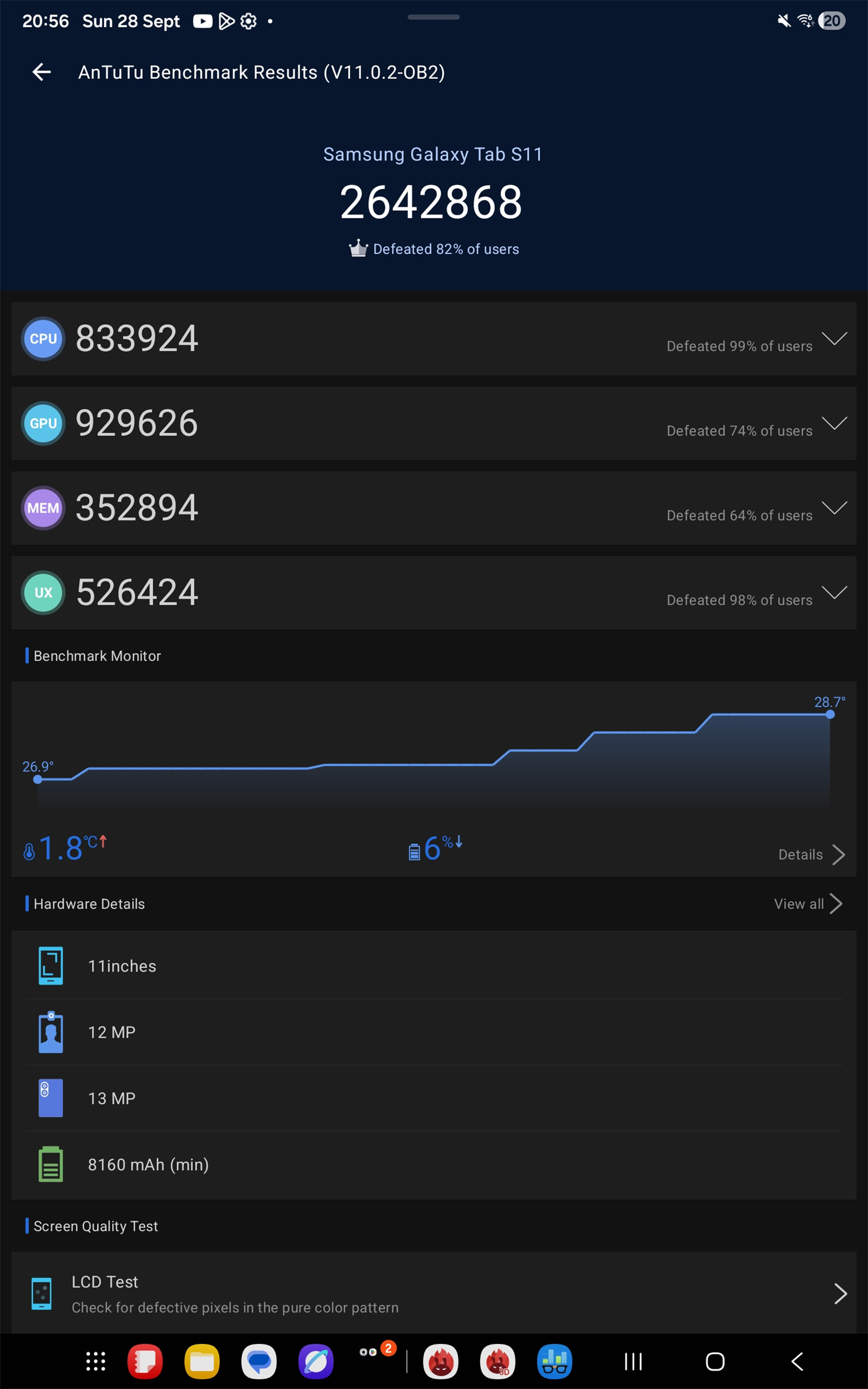Expand the UX score section

coord(834,593)
